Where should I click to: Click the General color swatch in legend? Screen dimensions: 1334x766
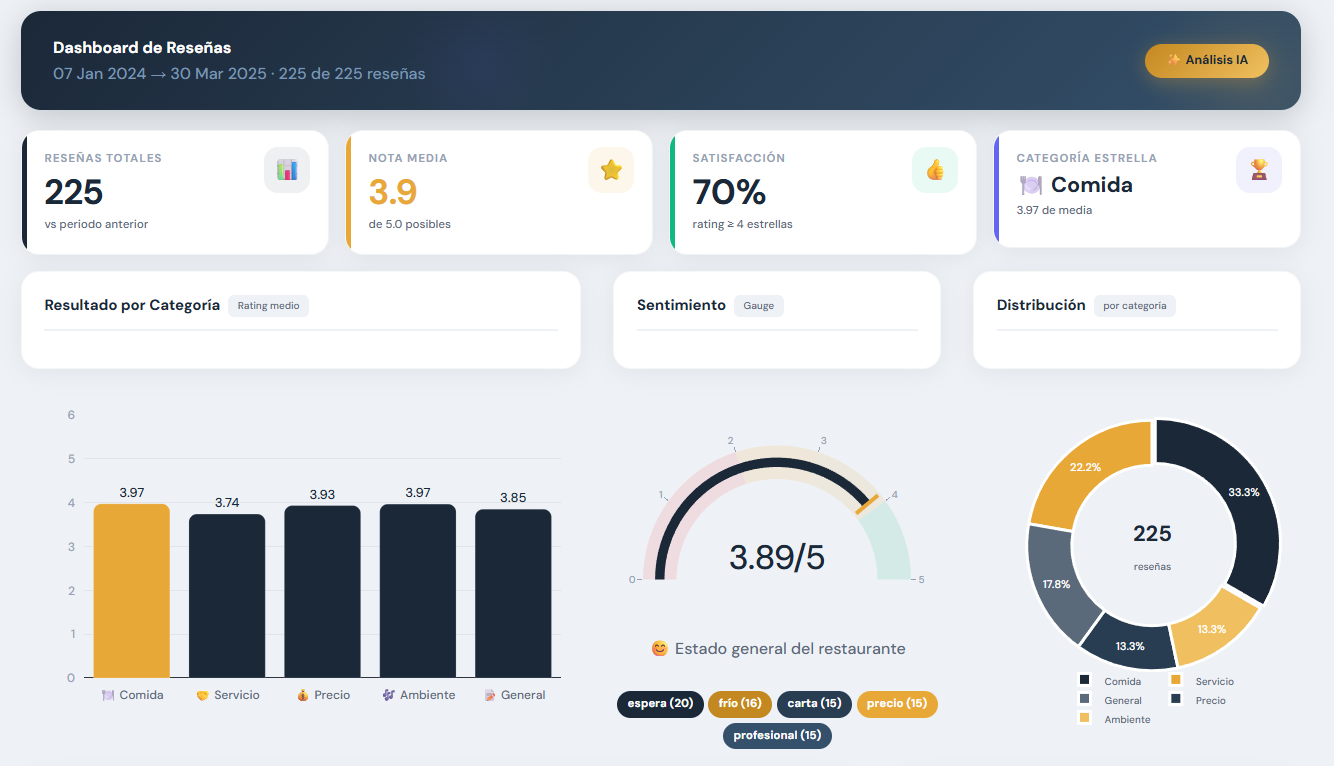coord(1085,699)
